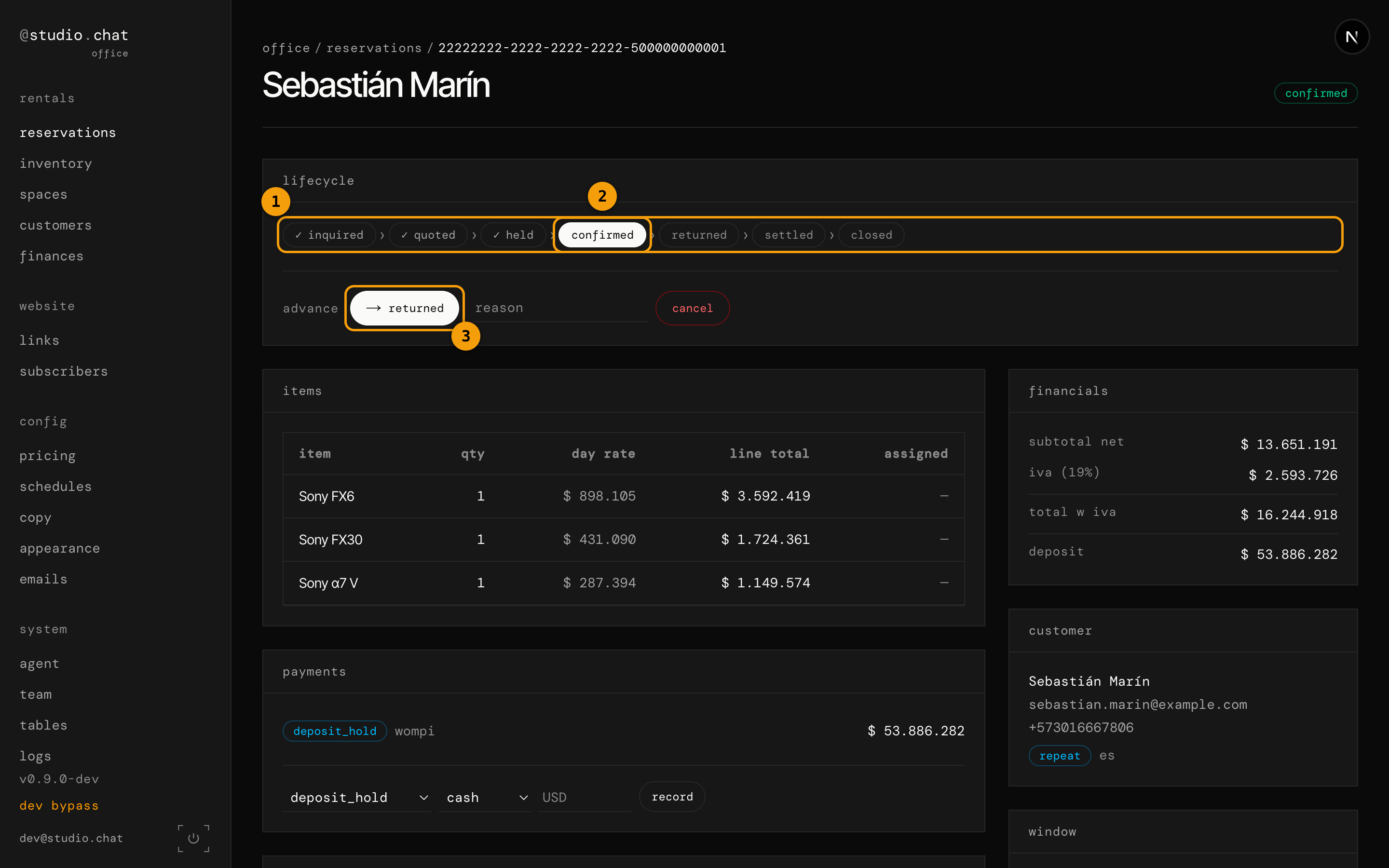Click the sebastian.marin@example.com email
Viewport: 1389px width, 868px height.
pyautogui.click(x=1138, y=705)
